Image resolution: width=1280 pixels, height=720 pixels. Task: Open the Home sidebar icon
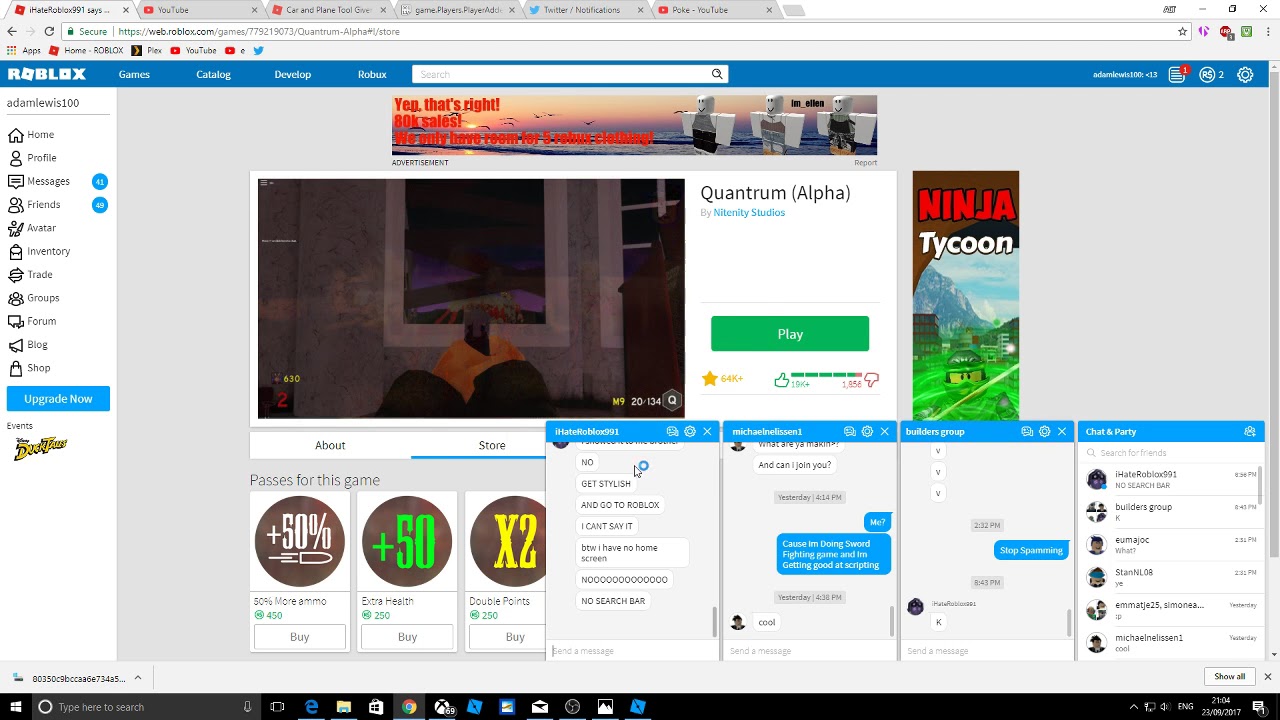(x=15, y=135)
